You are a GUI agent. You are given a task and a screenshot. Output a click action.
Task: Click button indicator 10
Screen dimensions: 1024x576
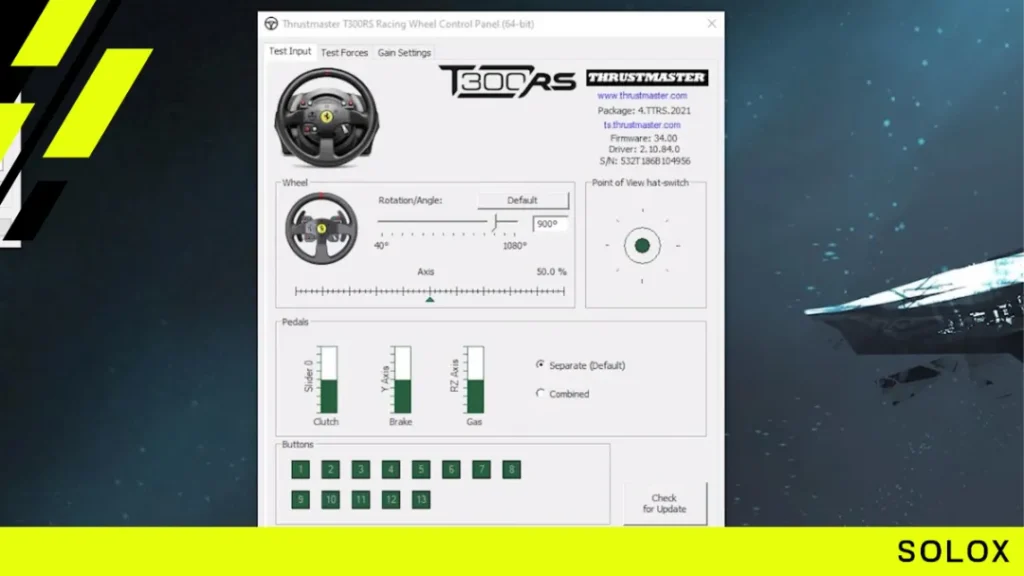[x=330, y=500]
